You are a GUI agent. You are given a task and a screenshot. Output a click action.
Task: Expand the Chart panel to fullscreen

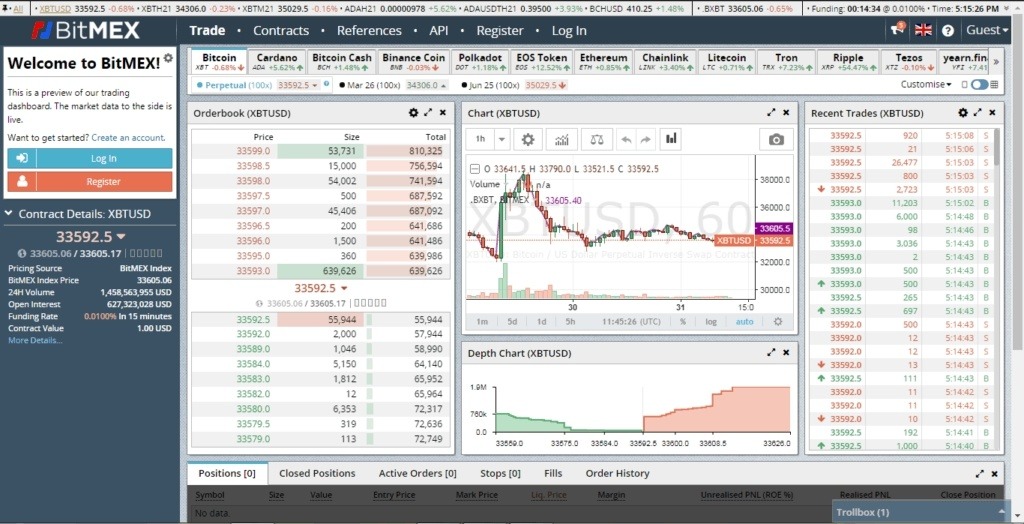[771, 112]
